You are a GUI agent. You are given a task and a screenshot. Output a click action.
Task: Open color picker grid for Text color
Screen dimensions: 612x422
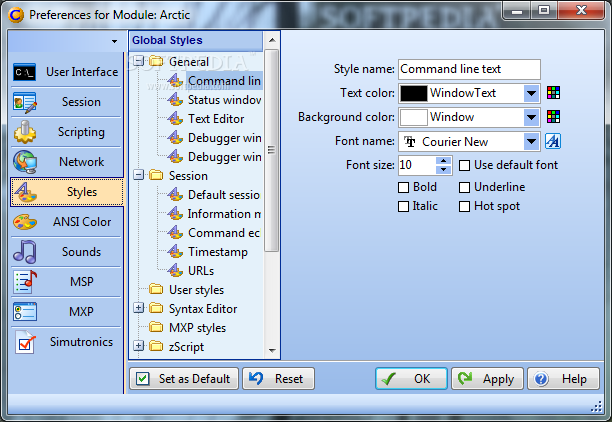coord(553,93)
